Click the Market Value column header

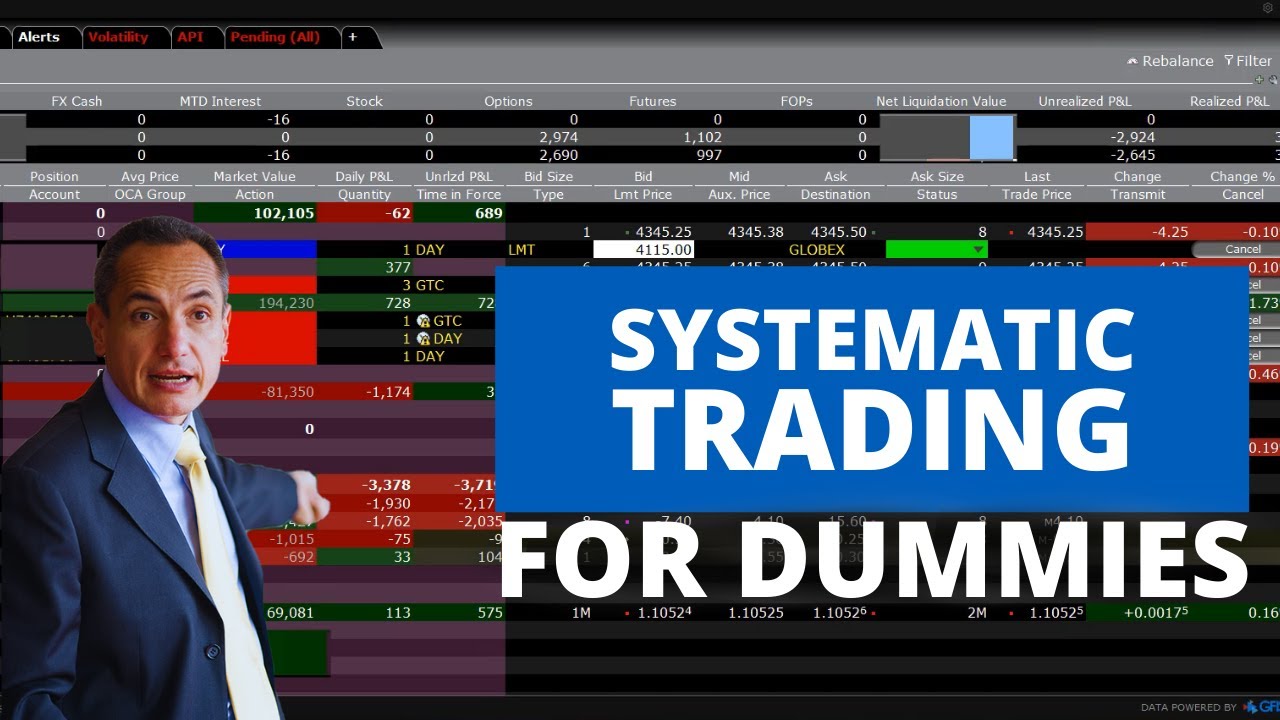point(254,177)
